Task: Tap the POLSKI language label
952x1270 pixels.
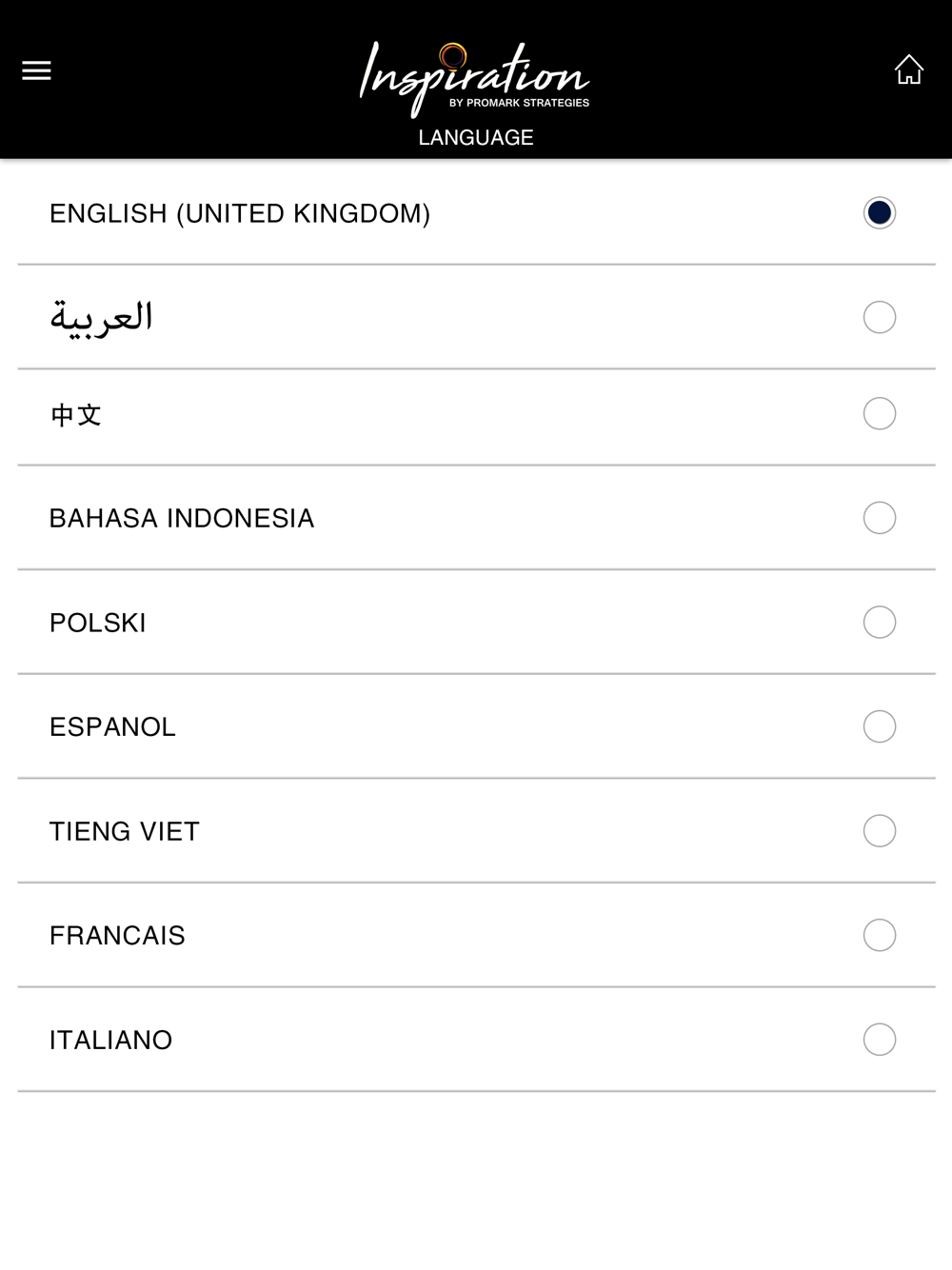Action: pos(98,623)
